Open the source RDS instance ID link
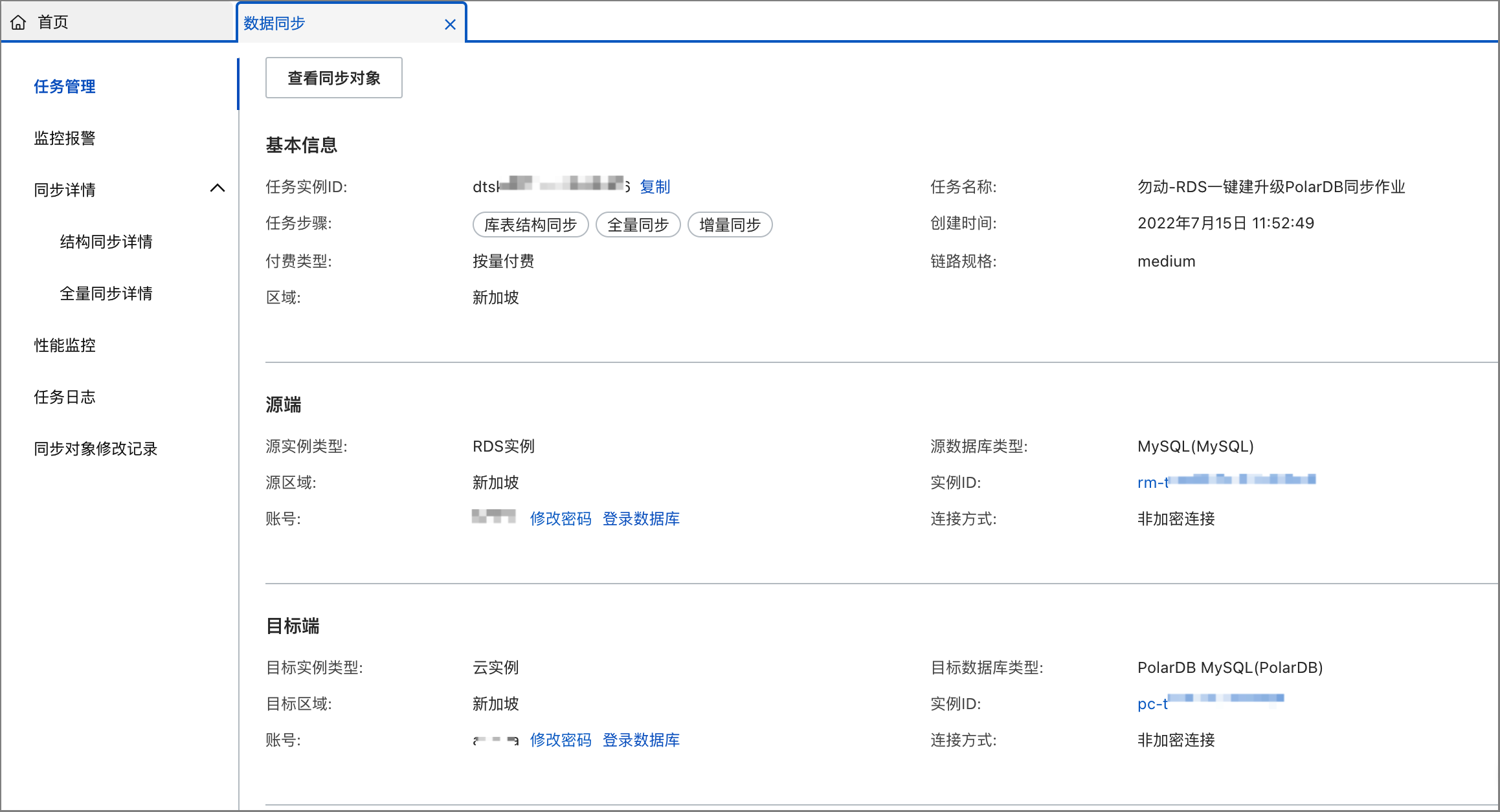The width and height of the screenshot is (1500, 812). click(x=1225, y=482)
